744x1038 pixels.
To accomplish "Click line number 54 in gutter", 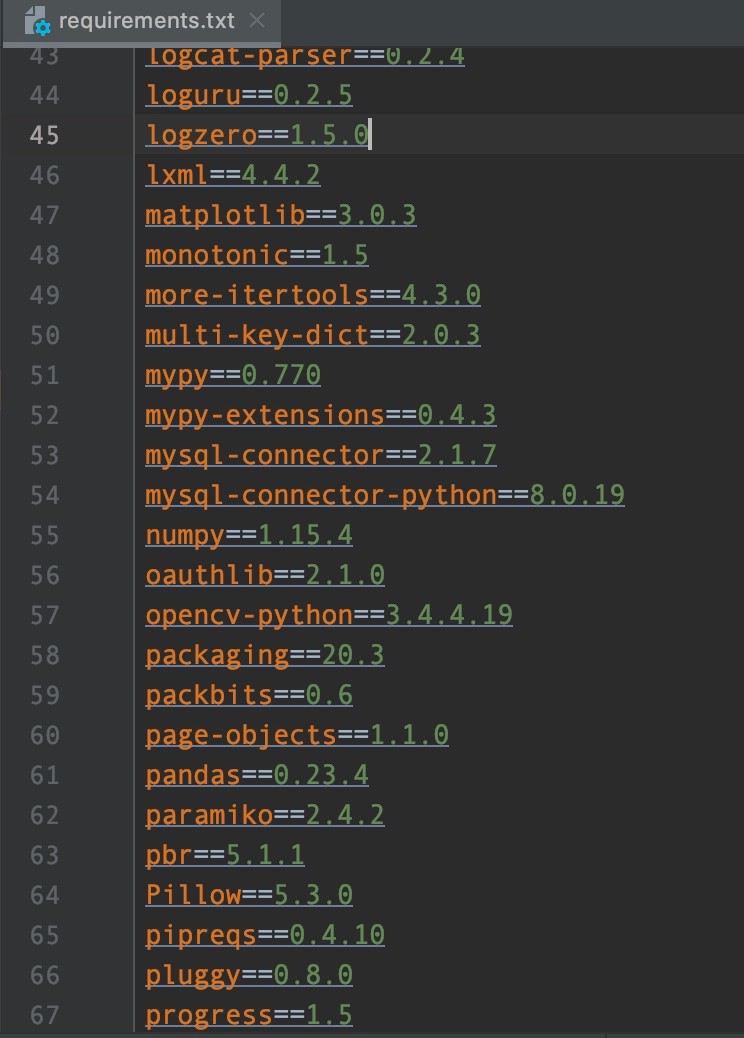I will pos(44,495).
